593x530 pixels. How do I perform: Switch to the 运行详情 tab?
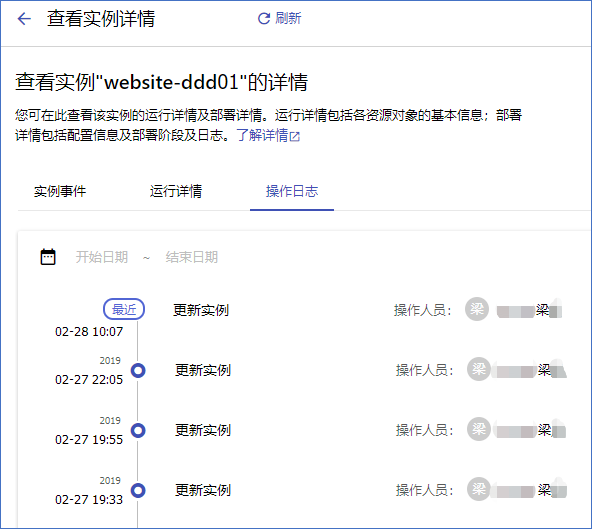click(176, 191)
